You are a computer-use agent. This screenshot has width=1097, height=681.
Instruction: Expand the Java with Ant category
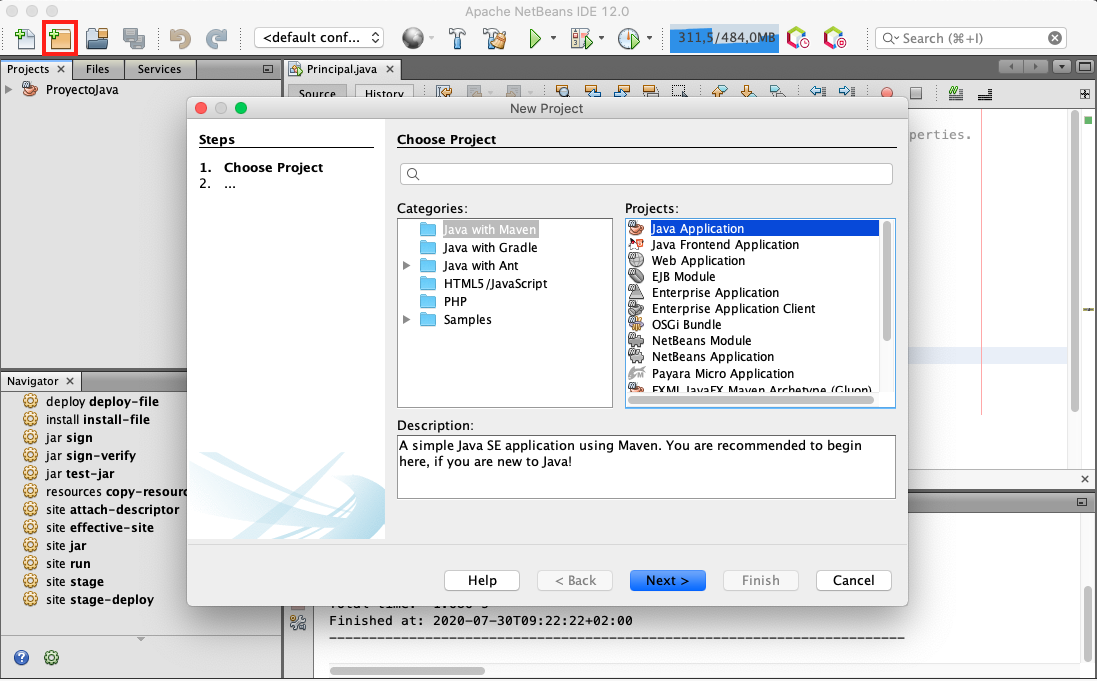pos(406,266)
